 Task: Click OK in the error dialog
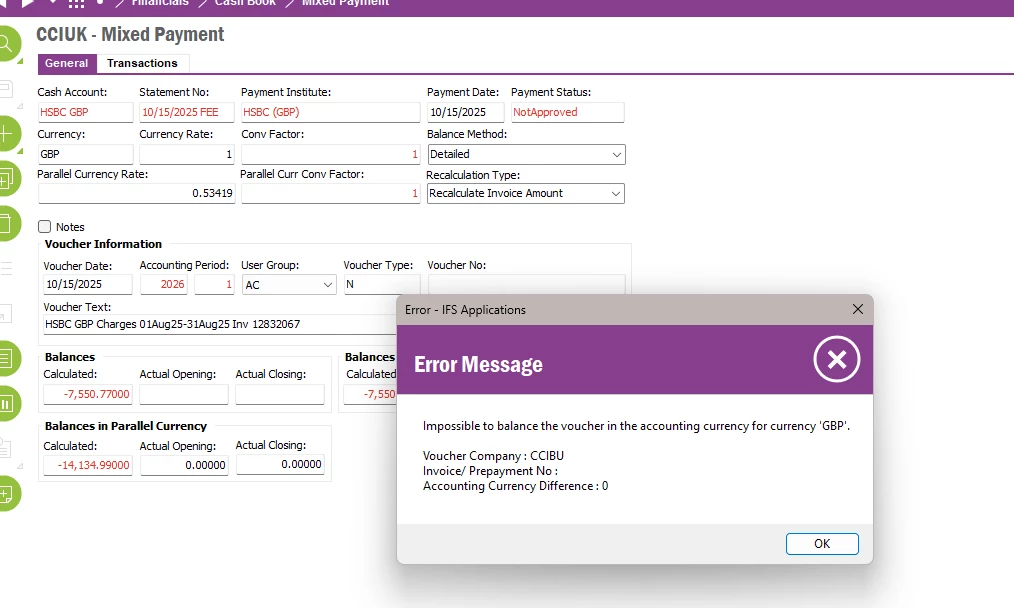tap(822, 544)
